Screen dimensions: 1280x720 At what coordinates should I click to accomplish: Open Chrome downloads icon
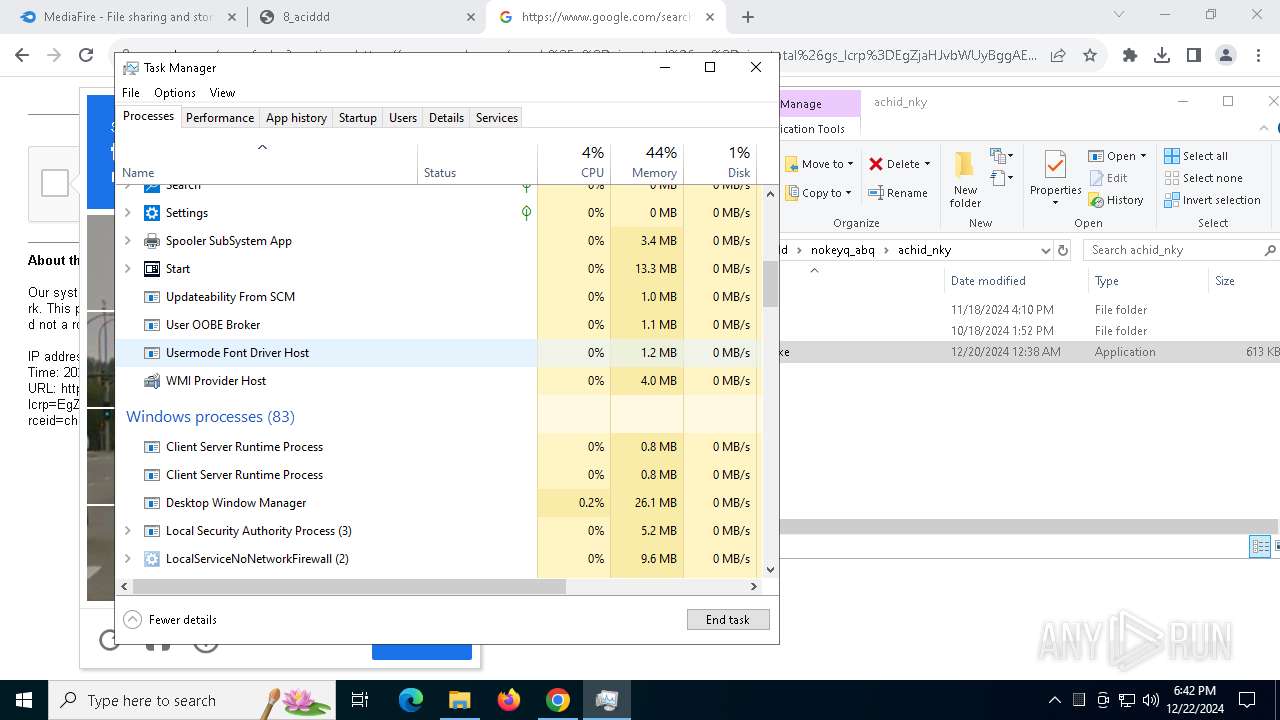(x=1162, y=56)
